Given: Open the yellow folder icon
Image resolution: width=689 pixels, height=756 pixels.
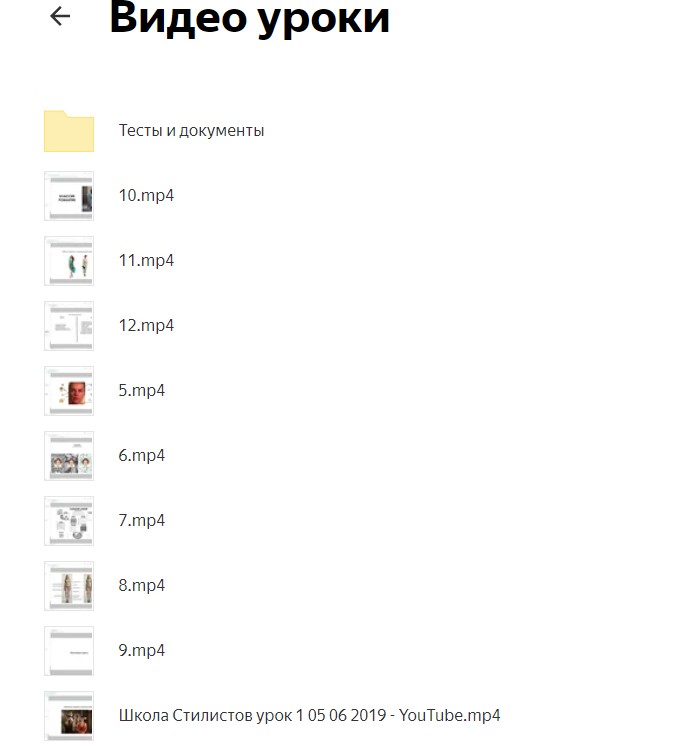Looking at the screenshot, I should tap(69, 131).
